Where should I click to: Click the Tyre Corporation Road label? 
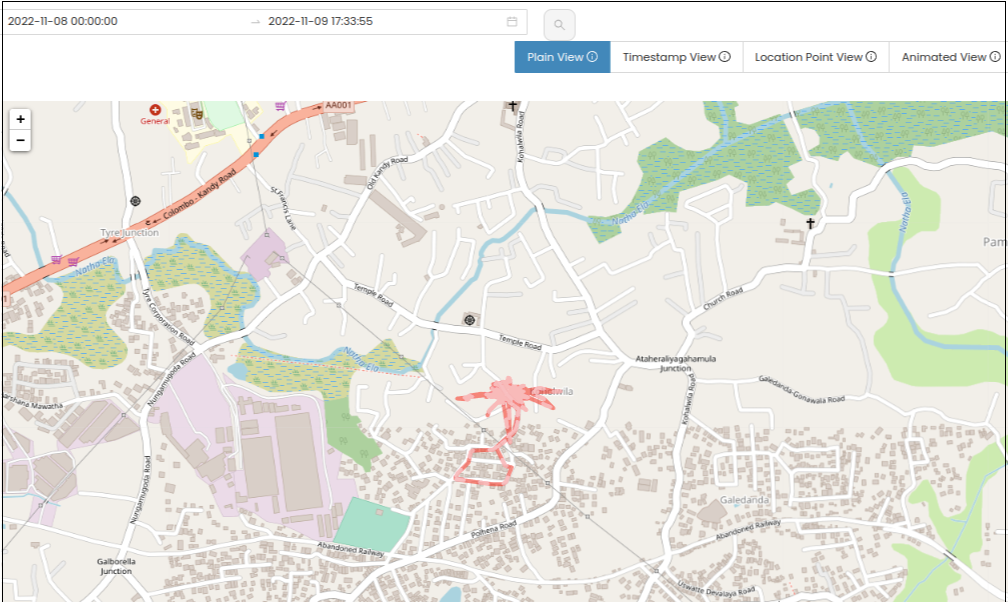pos(168,316)
